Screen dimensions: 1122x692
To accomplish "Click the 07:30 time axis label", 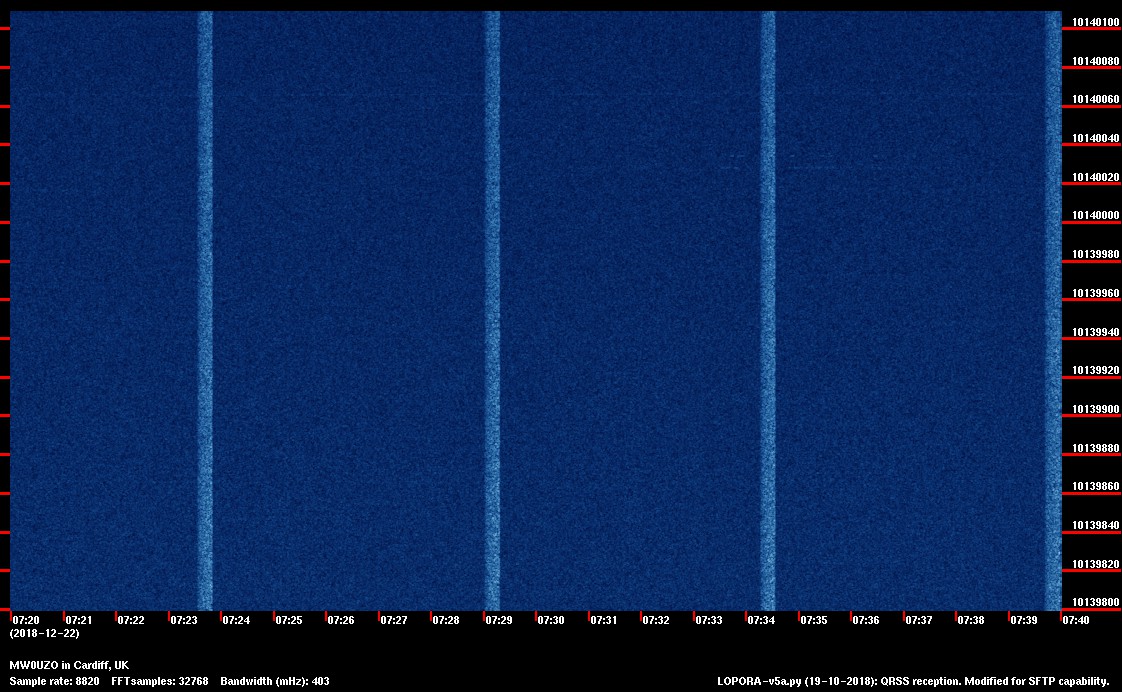I will [551, 620].
